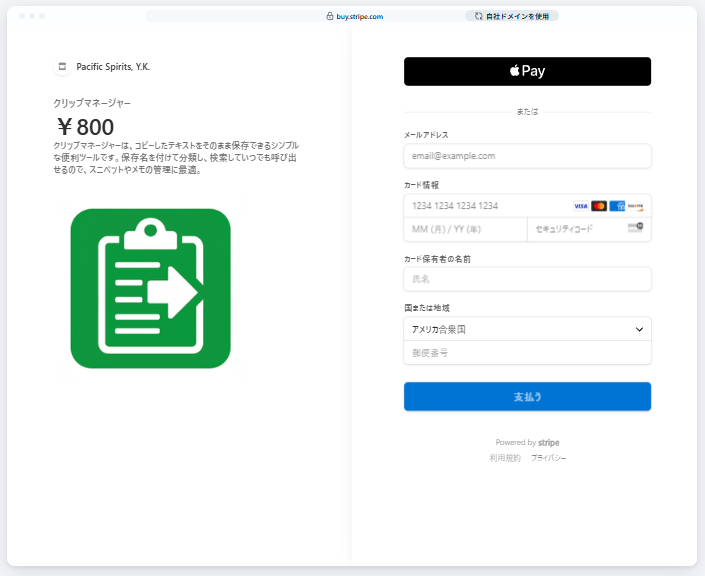Click the refresh icon beside 自社ドメインを使用
The image size is (705, 576).
click(479, 16)
